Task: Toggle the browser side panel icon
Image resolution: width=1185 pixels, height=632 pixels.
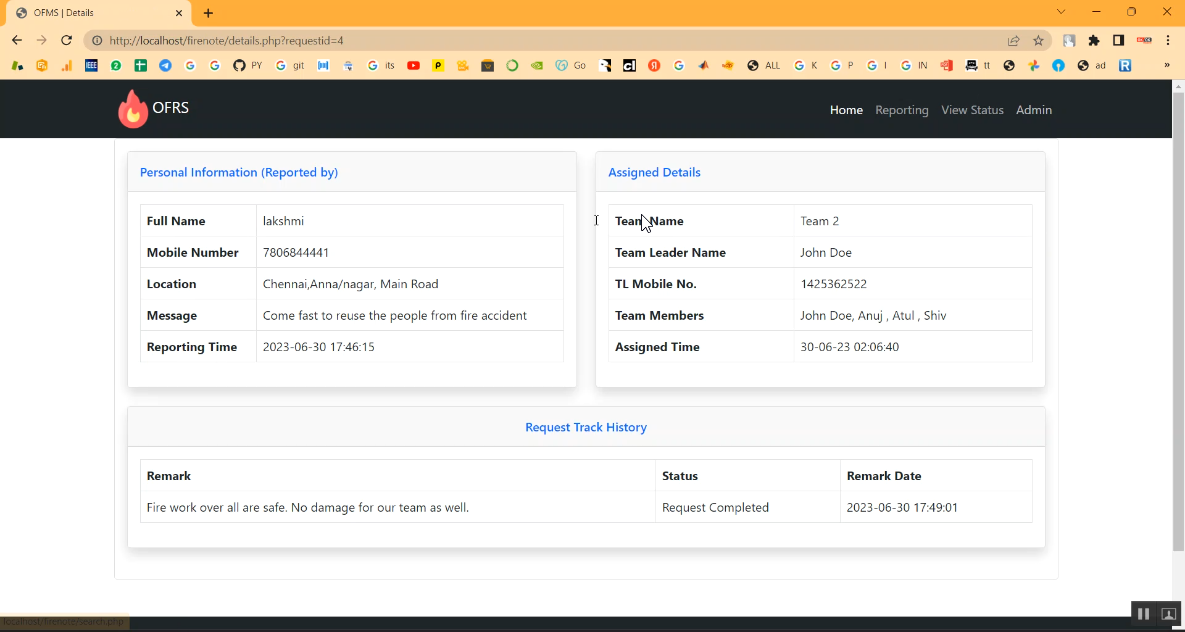Action: pyautogui.click(x=1119, y=41)
